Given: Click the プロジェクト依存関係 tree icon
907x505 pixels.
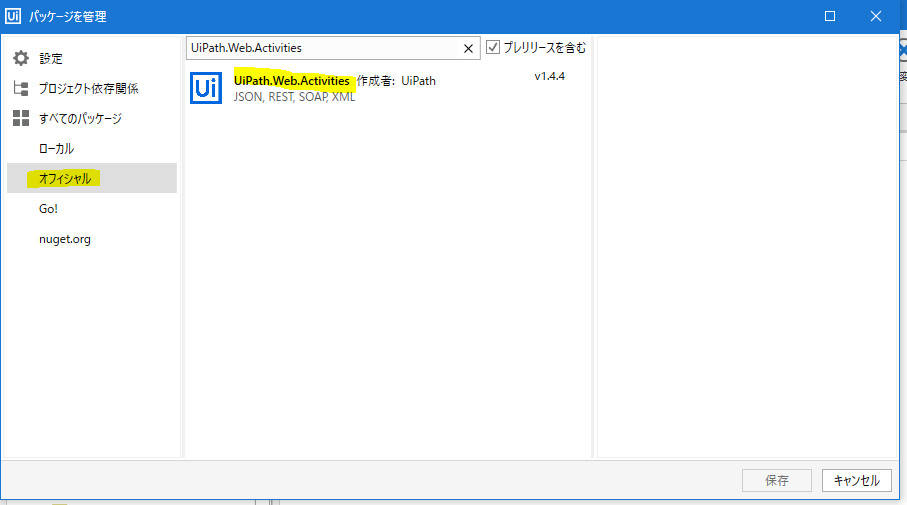Looking at the screenshot, I should pos(21,88).
